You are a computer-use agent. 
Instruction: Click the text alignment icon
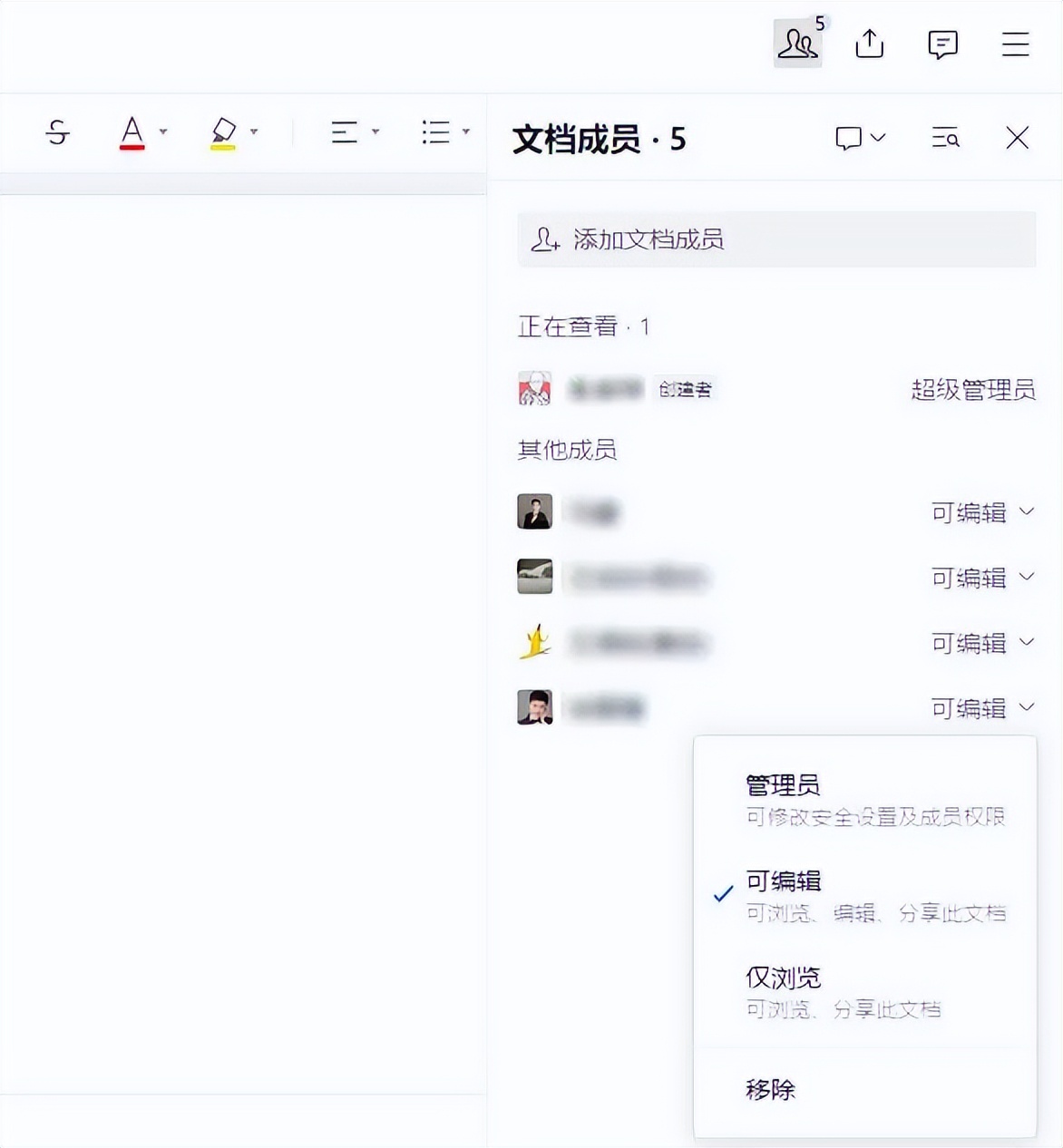[345, 132]
